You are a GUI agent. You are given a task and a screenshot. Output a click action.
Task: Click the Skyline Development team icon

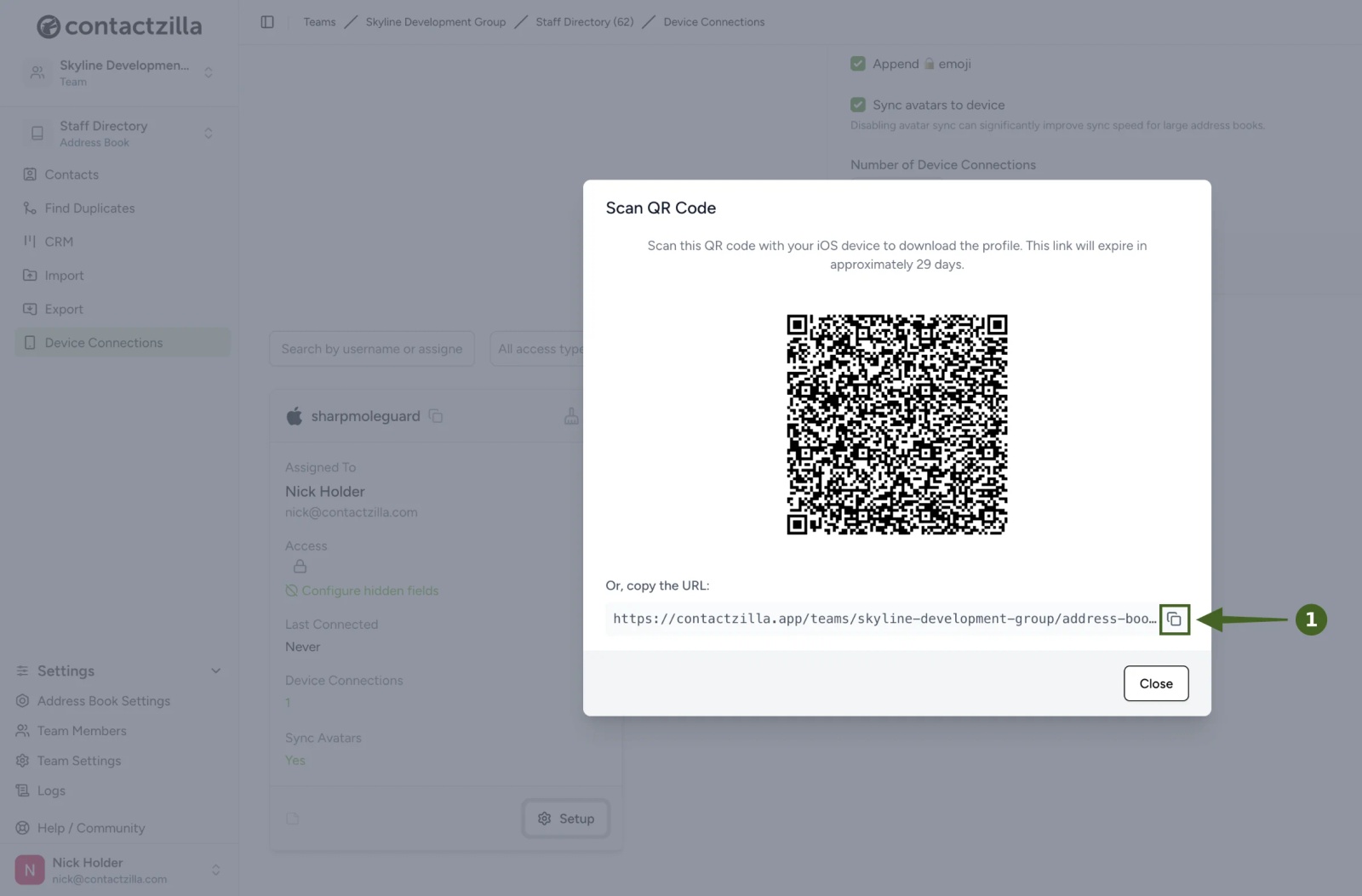[37, 73]
